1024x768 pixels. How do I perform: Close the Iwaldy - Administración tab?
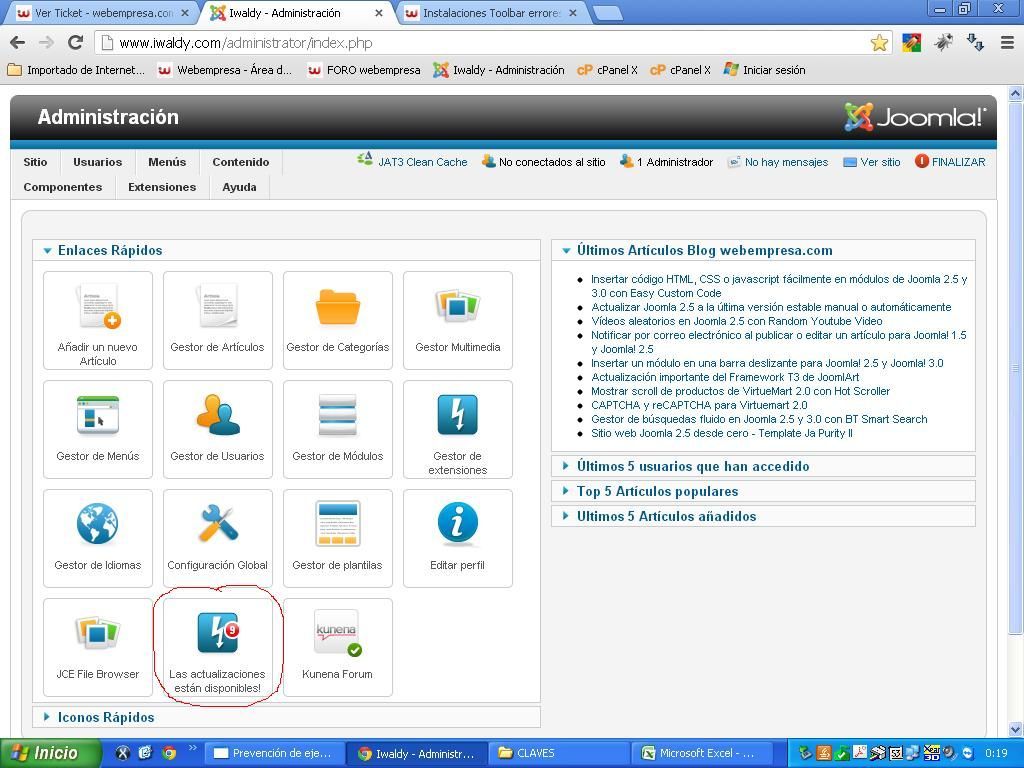pos(378,13)
